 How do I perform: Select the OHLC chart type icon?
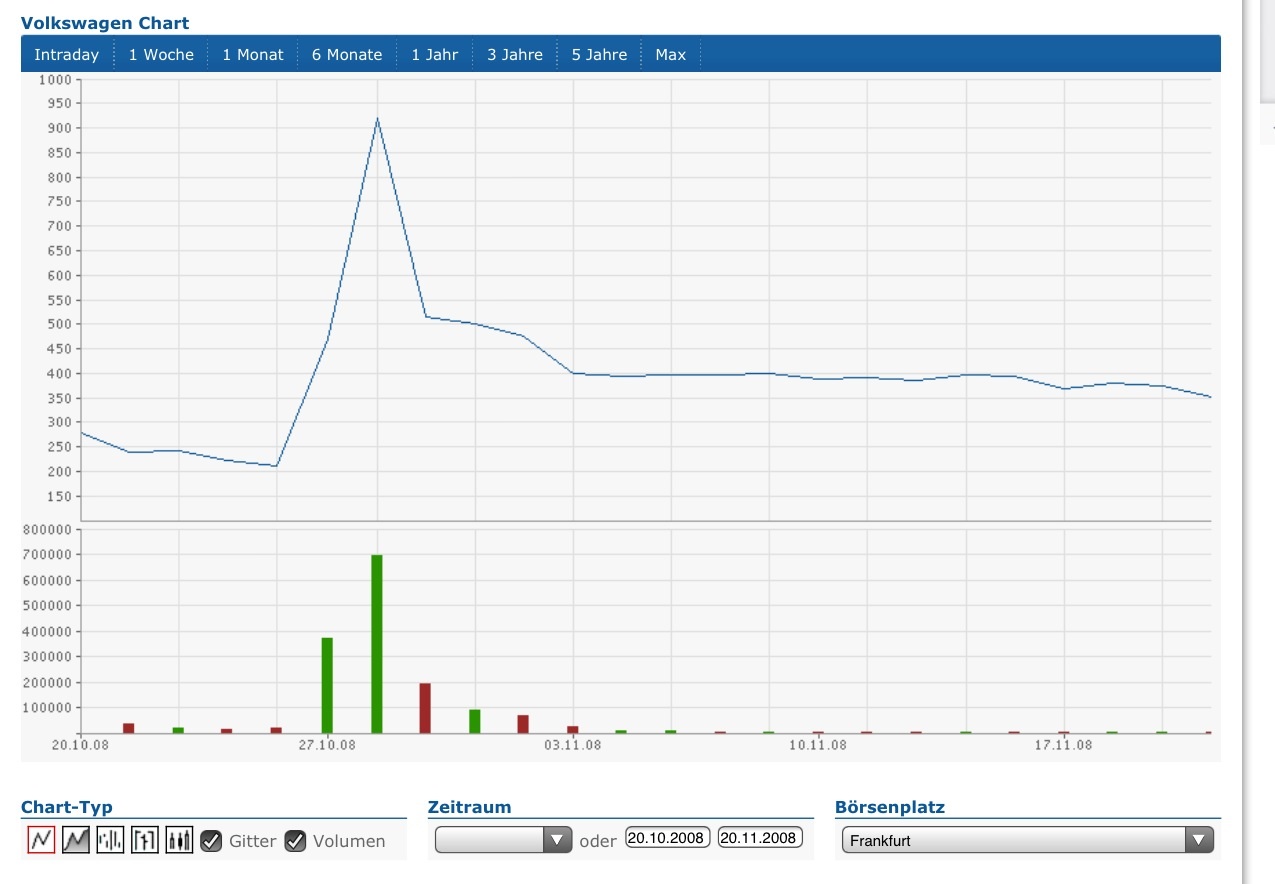pos(145,841)
